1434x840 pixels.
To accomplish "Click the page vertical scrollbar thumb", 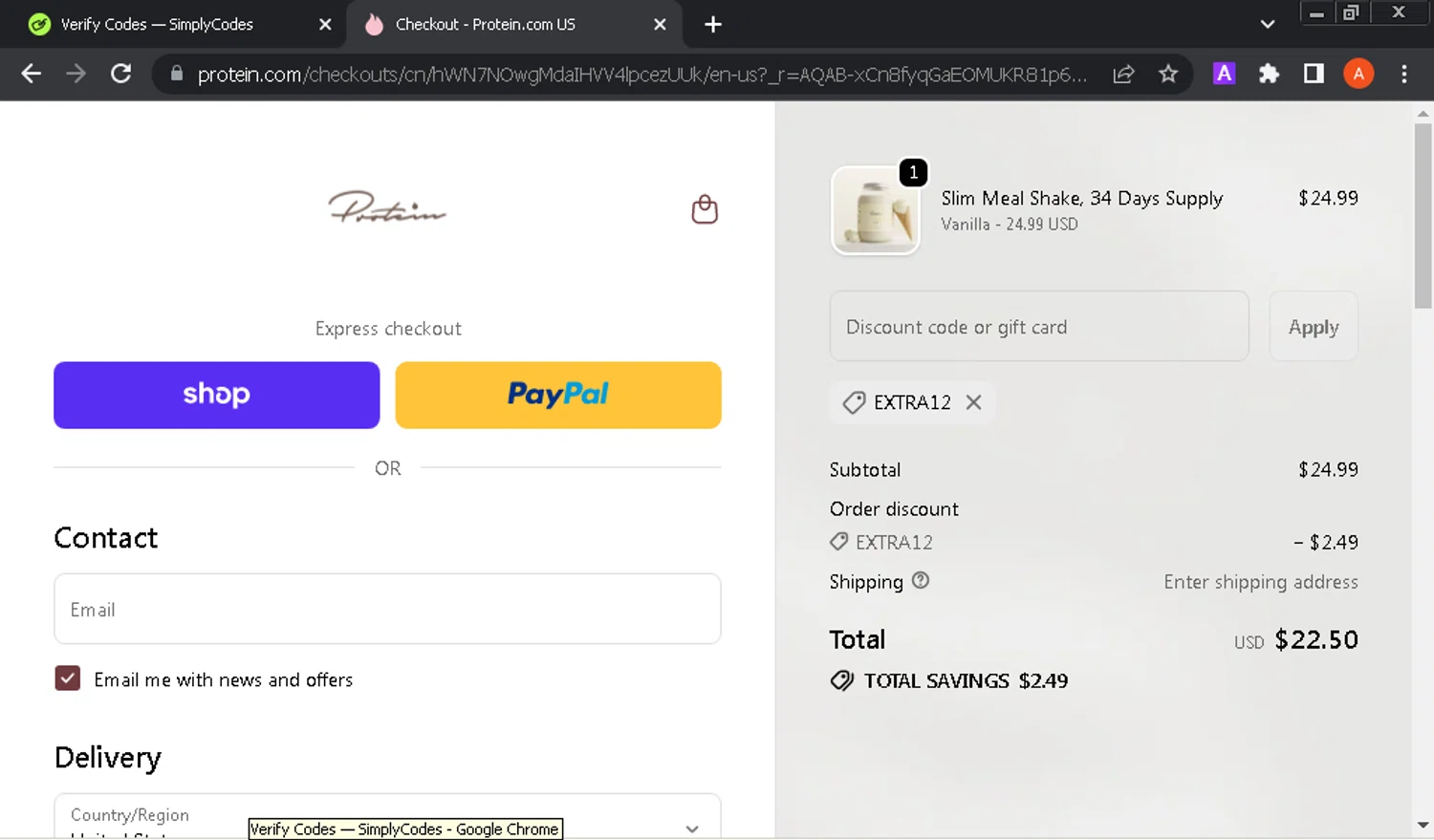I will (x=1423, y=215).
